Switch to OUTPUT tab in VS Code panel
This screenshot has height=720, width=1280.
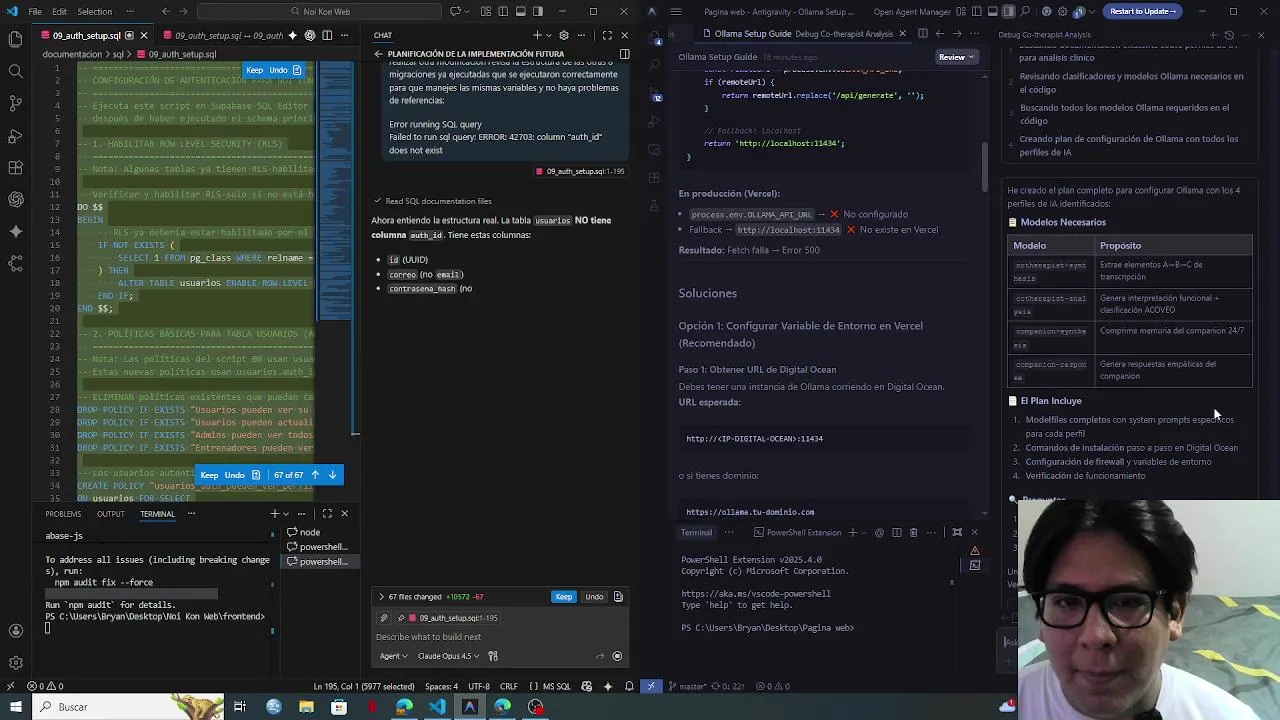(x=110, y=514)
